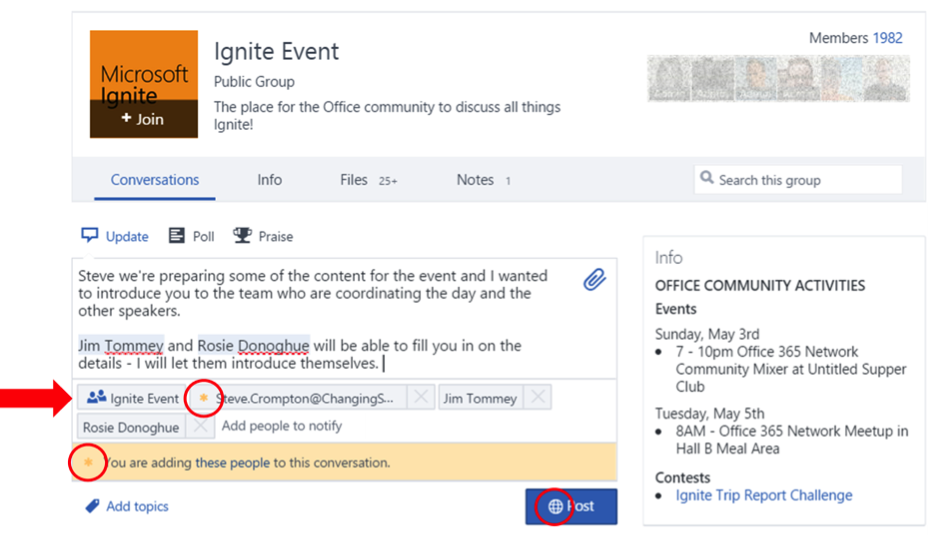This screenshot has width=941, height=536.
Task: Click the Tuesday, May 5th text
Action: [709, 414]
